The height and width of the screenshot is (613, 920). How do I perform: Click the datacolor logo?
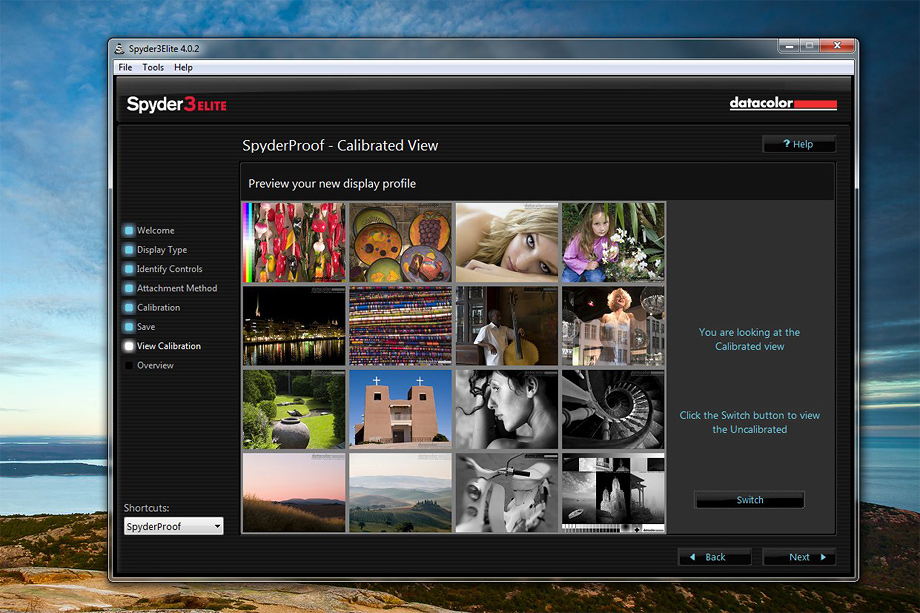(x=783, y=103)
